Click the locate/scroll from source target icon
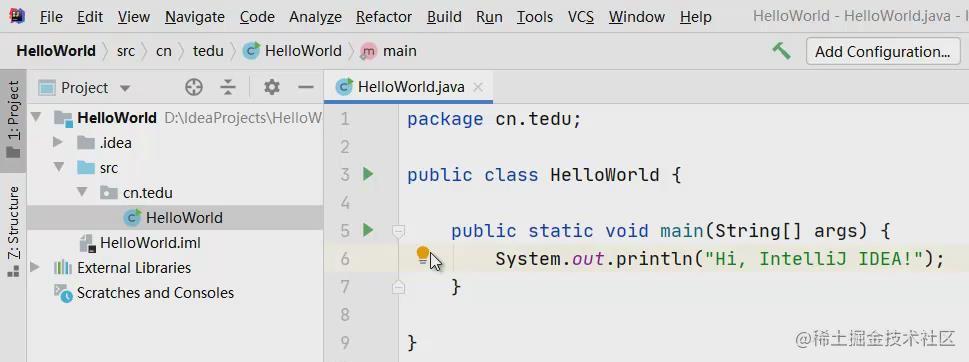 coord(194,88)
